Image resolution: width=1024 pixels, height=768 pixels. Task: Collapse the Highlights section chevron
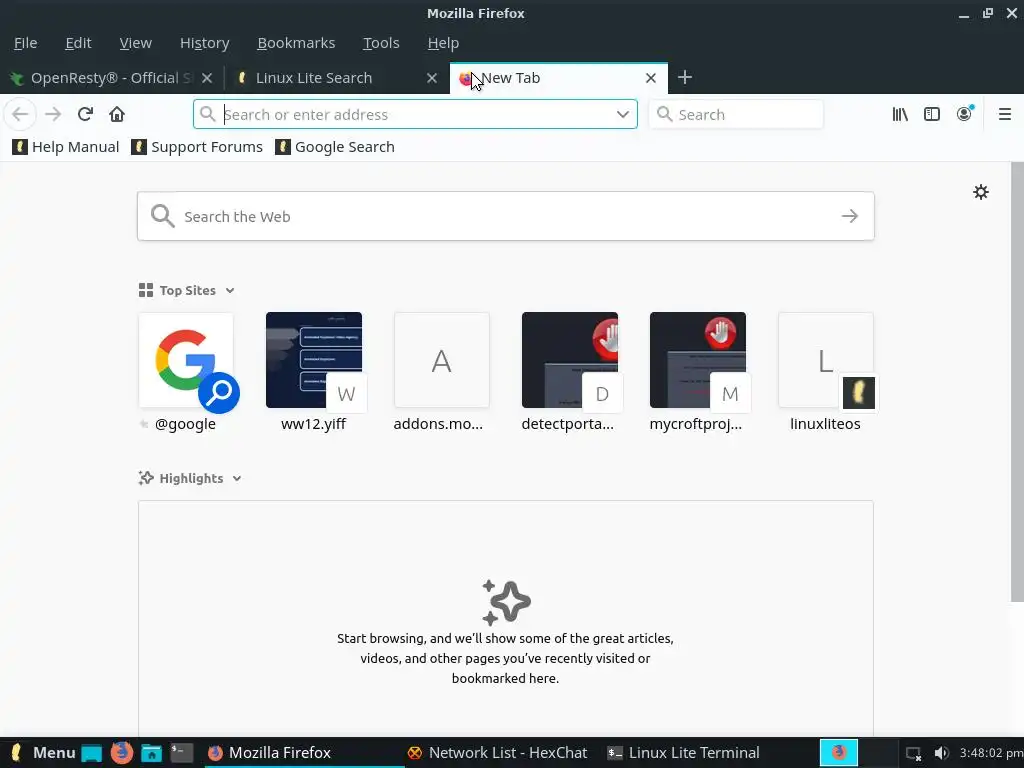pyautogui.click(x=237, y=479)
